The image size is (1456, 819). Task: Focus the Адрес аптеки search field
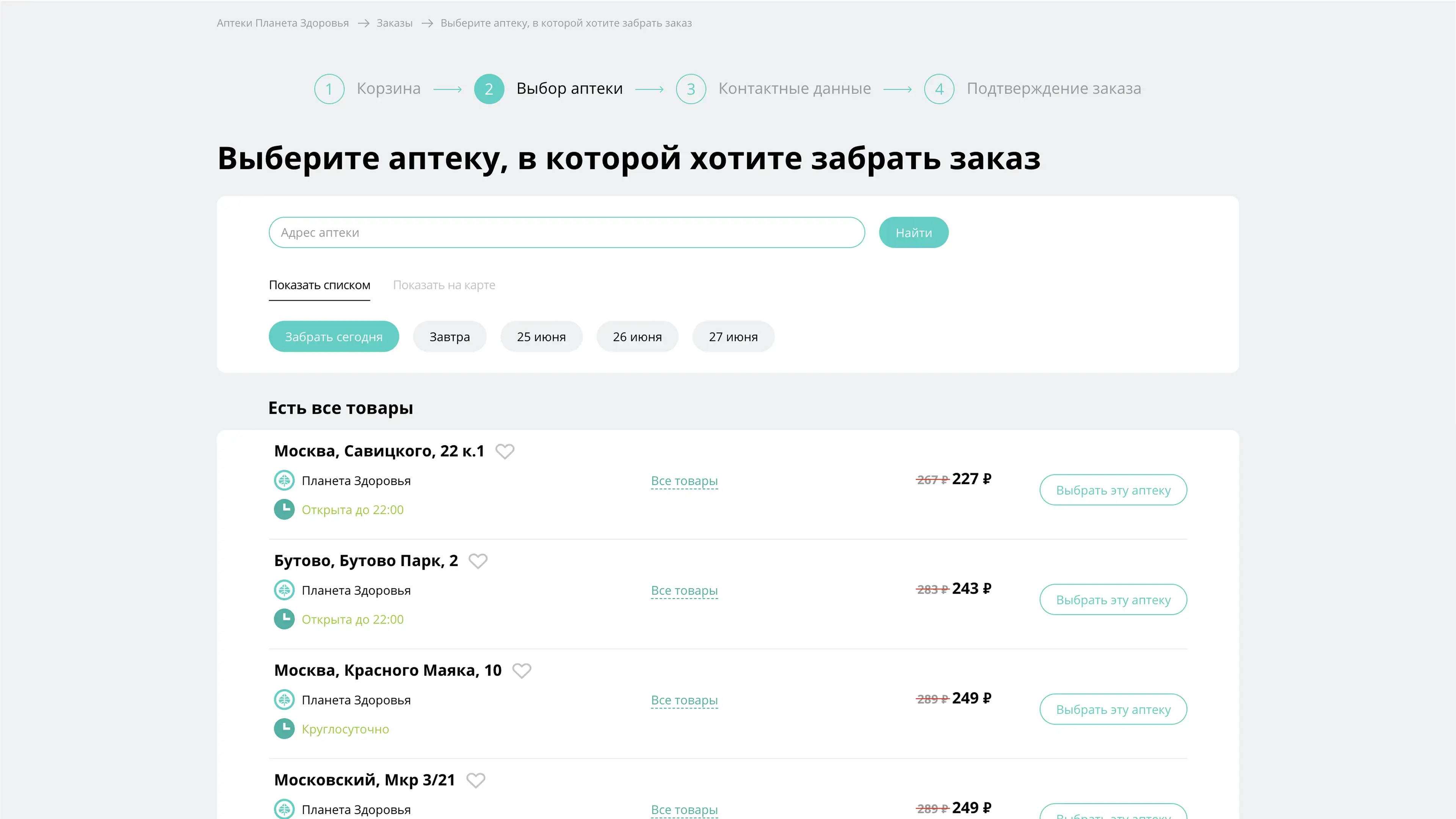[x=566, y=232]
